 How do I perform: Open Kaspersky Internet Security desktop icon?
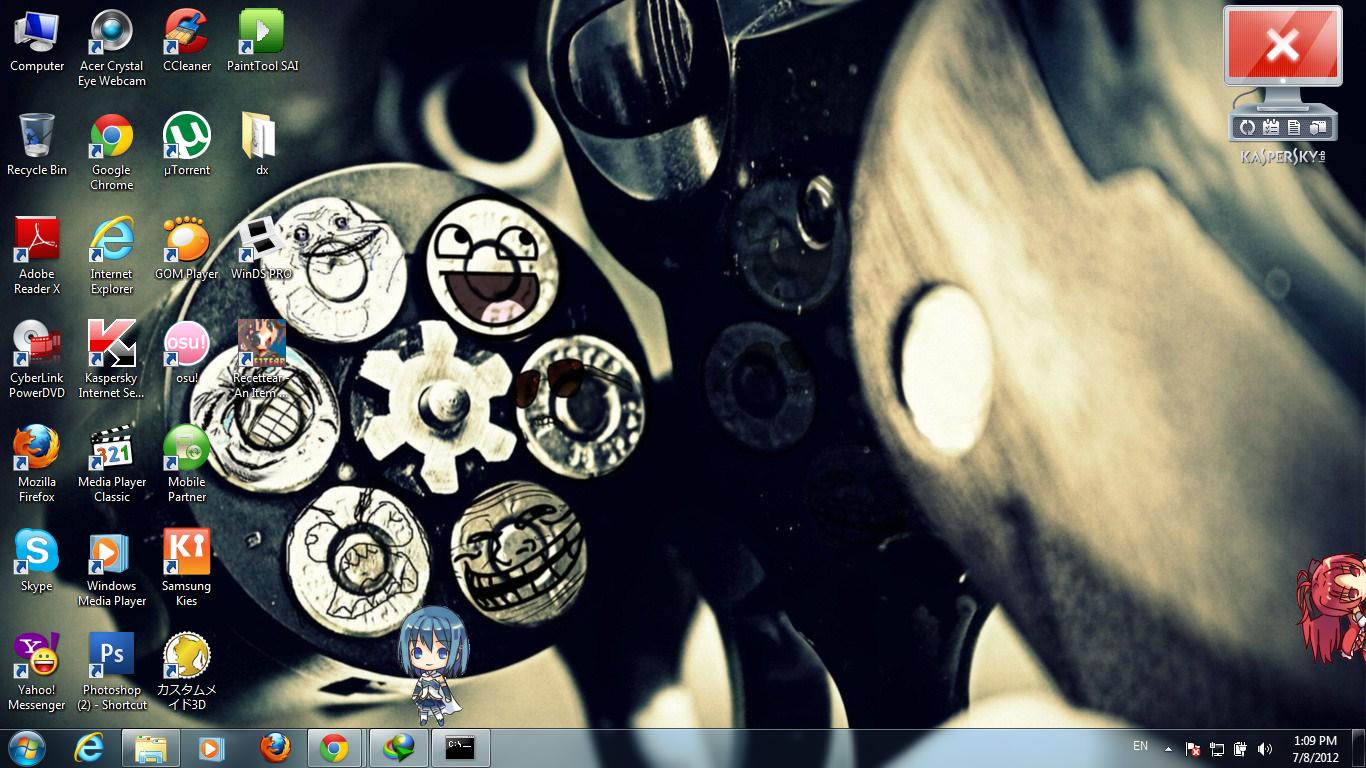(x=111, y=345)
